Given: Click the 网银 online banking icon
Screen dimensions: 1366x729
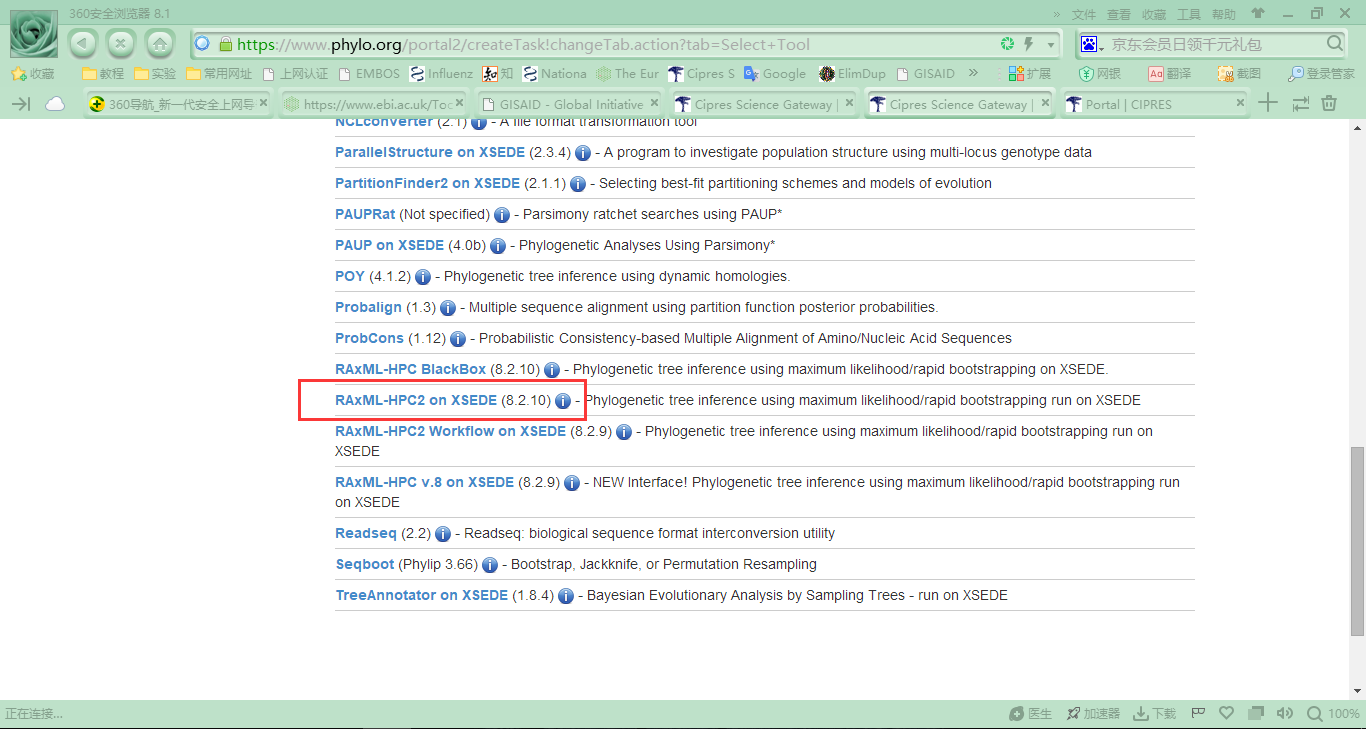Looking at the screenshot, I should [x=1100, y=73].
